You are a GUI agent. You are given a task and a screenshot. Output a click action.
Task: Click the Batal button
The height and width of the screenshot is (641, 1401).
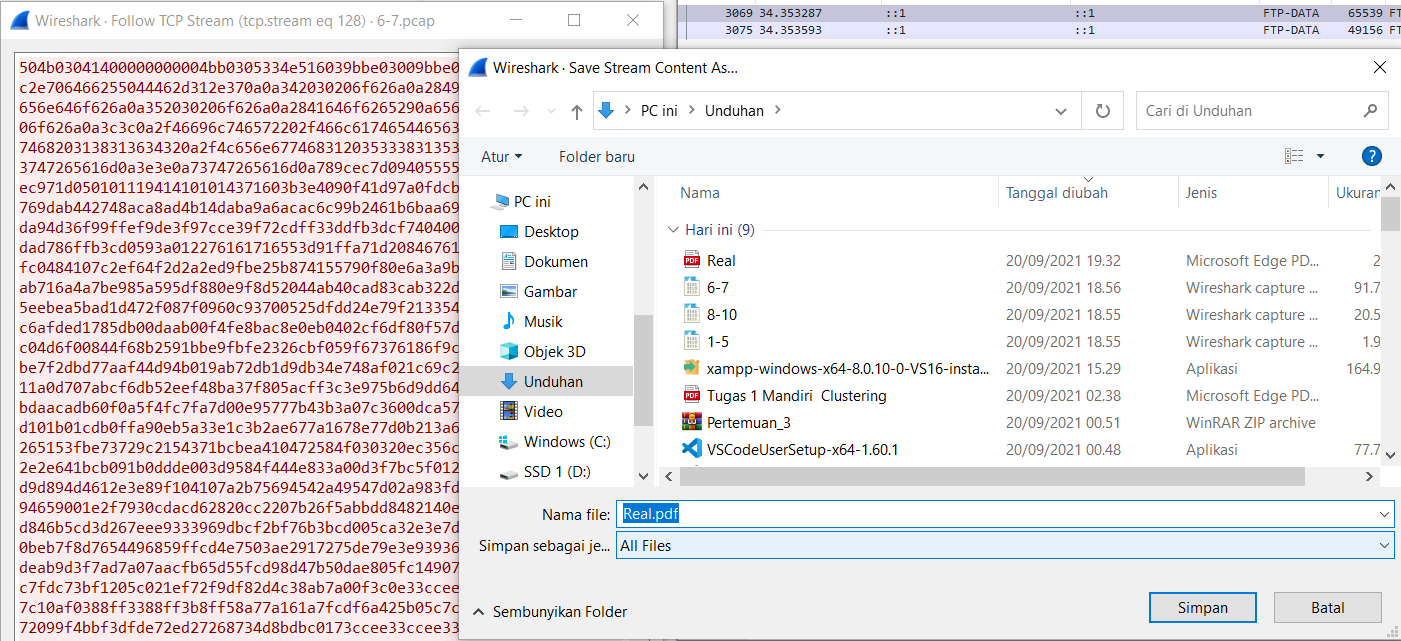pos(1329,607)
